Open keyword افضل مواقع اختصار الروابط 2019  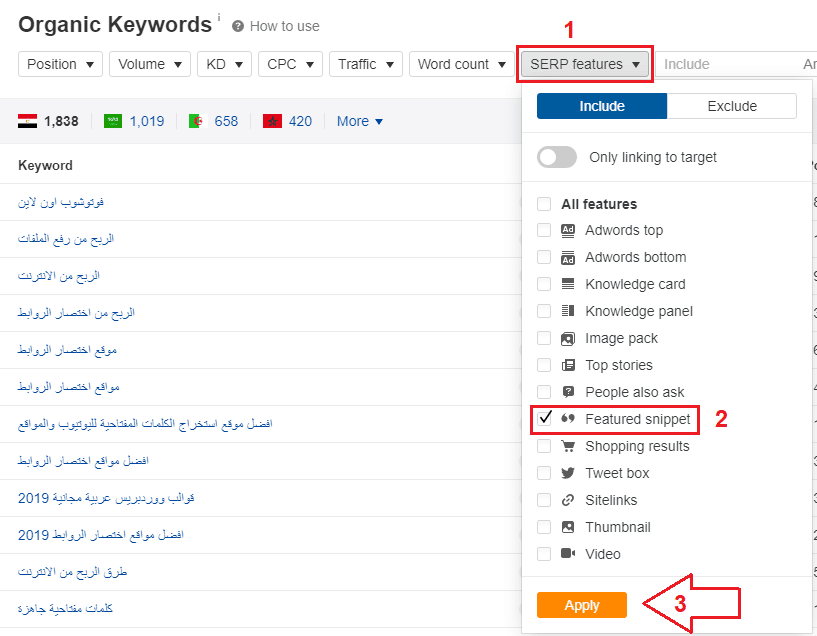tap(101, 535)
